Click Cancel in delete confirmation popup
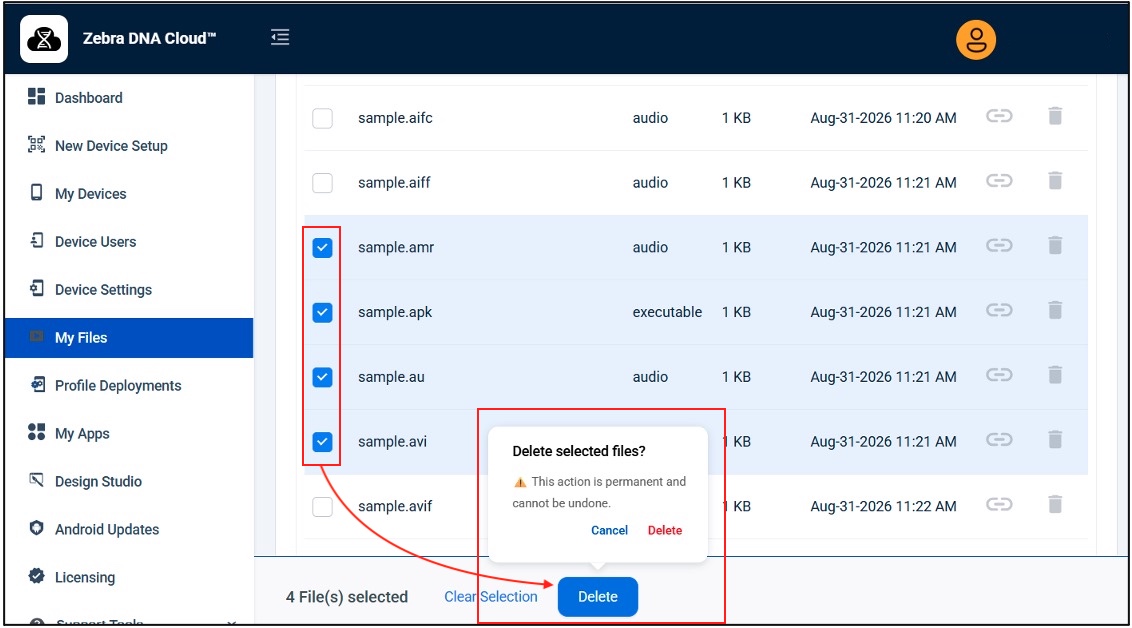Screen dimensions: 1132x628 (x=609, y=531)
